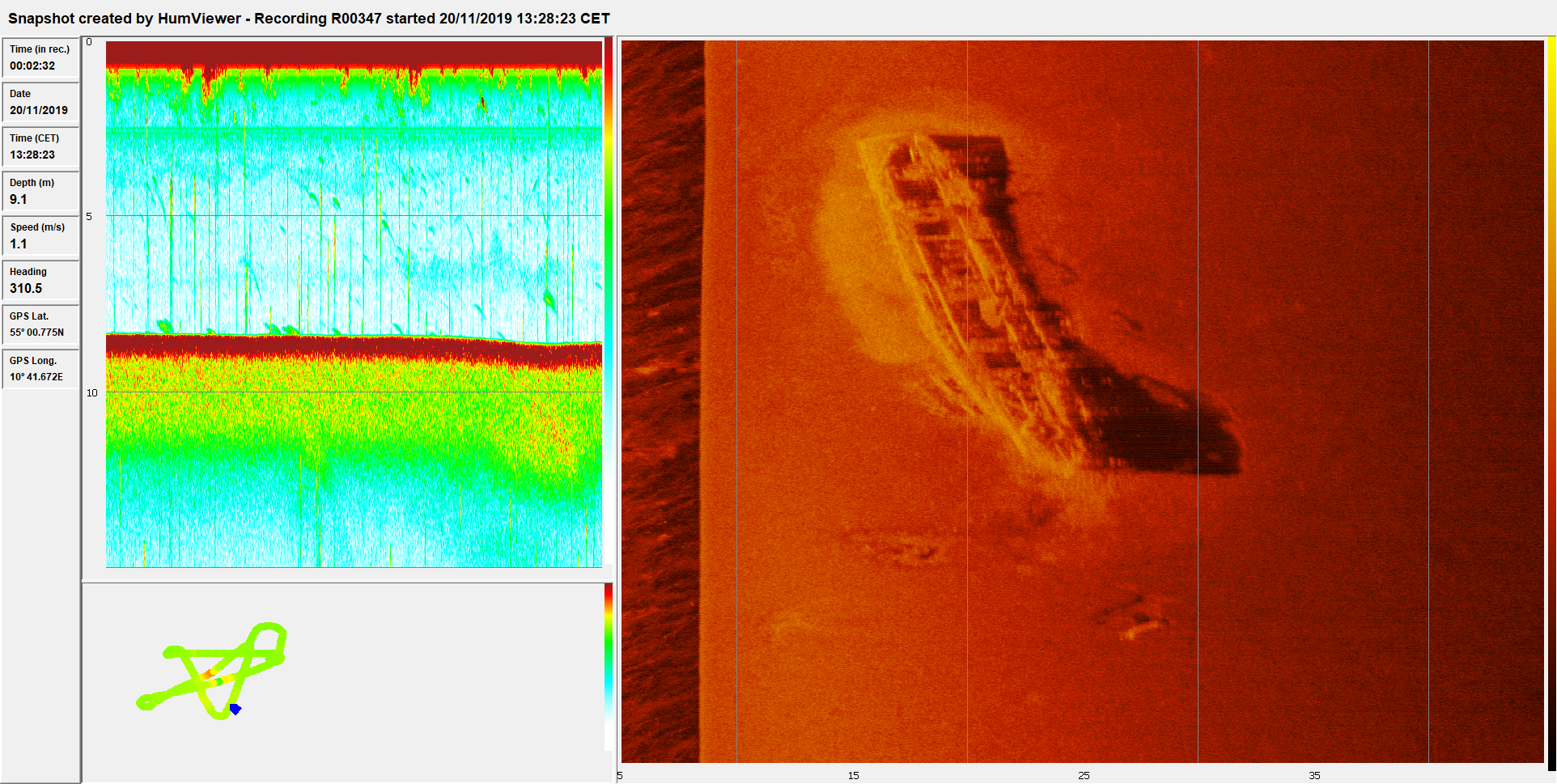Click the GPS Long. coordinate field
Viewport: 1557px width, 784px height.
click(x=40, y=370)
